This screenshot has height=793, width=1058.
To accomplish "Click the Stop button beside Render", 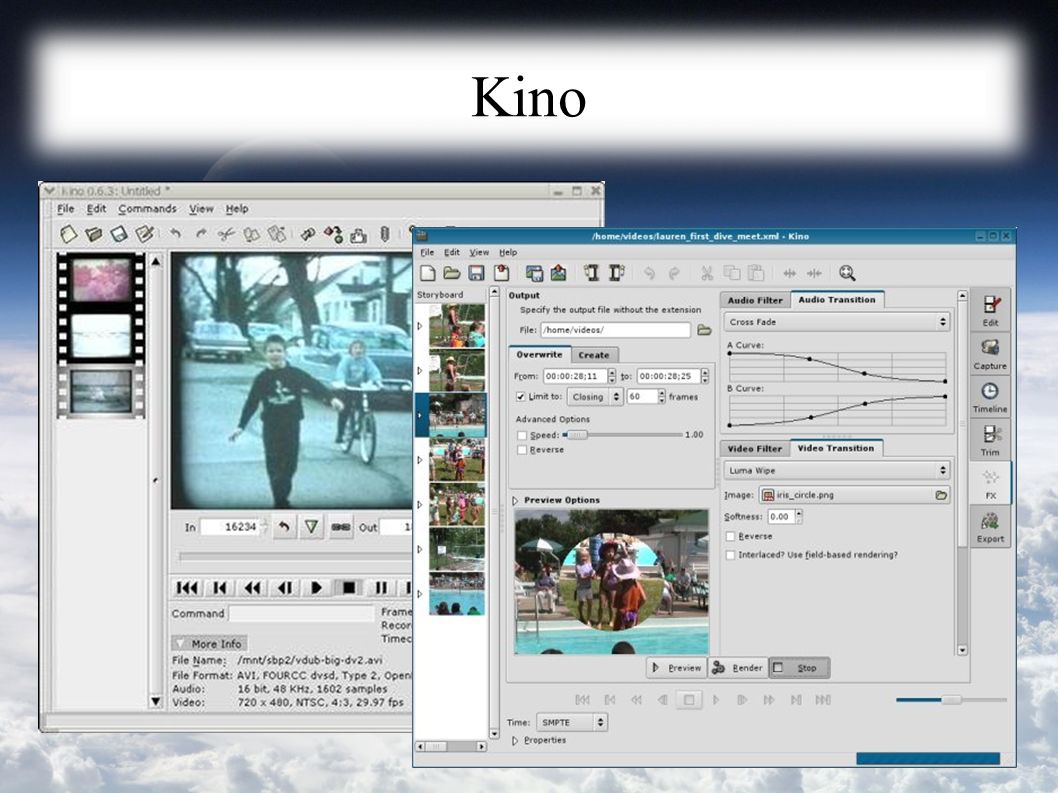I will (x=800, y=667).
